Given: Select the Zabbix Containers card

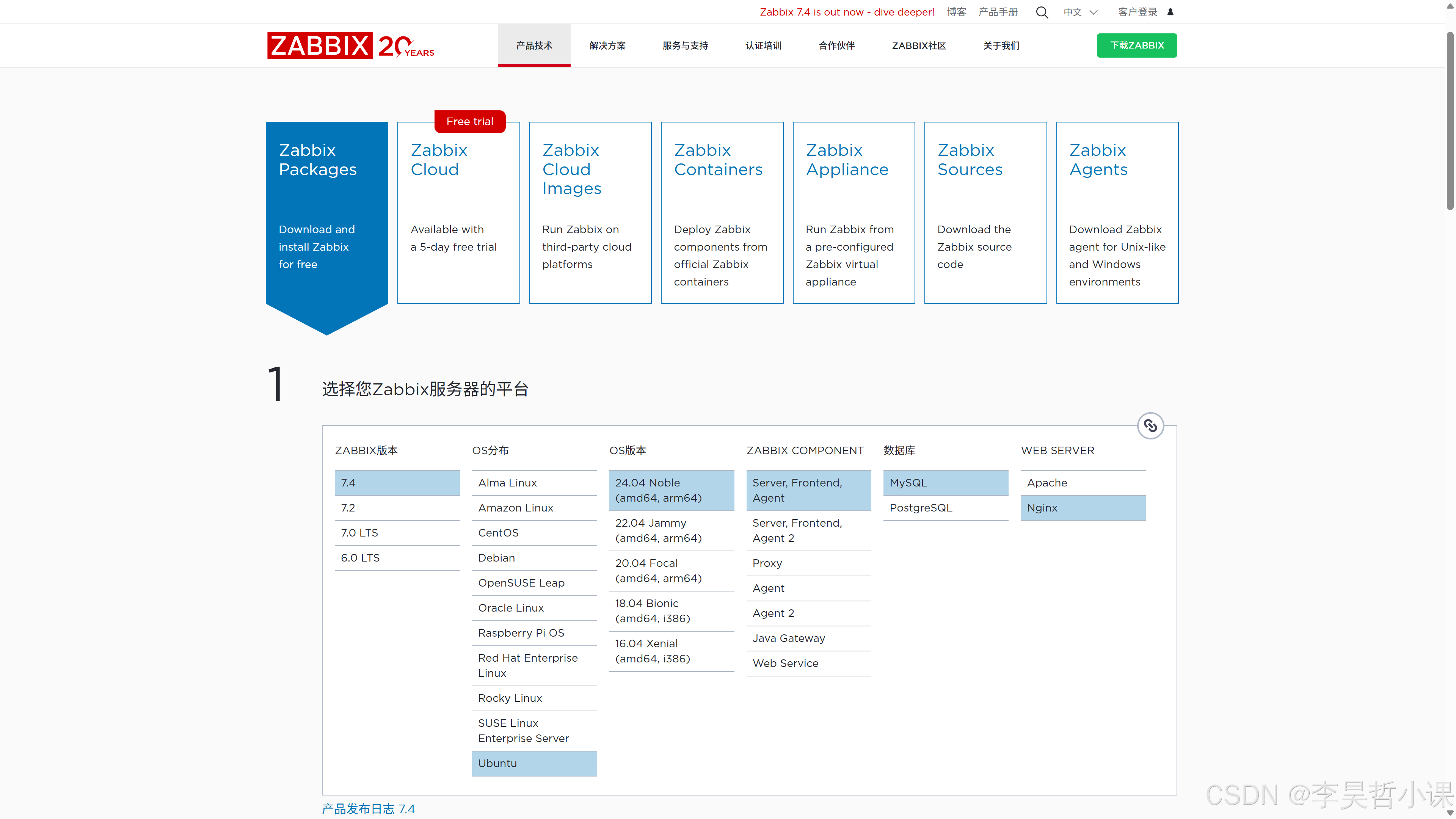Looking at the screenshot, I should click(722, 212).
